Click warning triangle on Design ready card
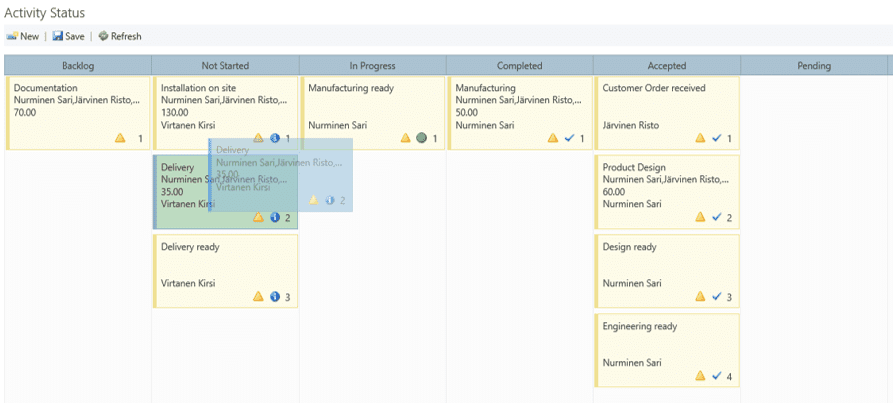 pyautogui.click(x=700, y=297)
